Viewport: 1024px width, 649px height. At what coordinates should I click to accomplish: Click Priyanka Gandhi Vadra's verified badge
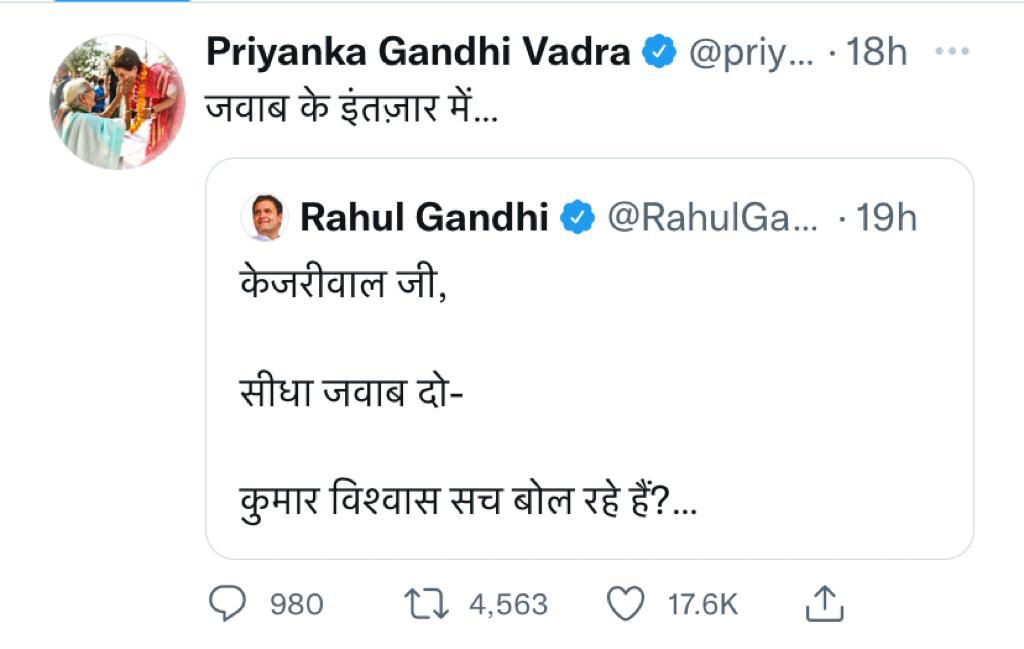(659, 53)
